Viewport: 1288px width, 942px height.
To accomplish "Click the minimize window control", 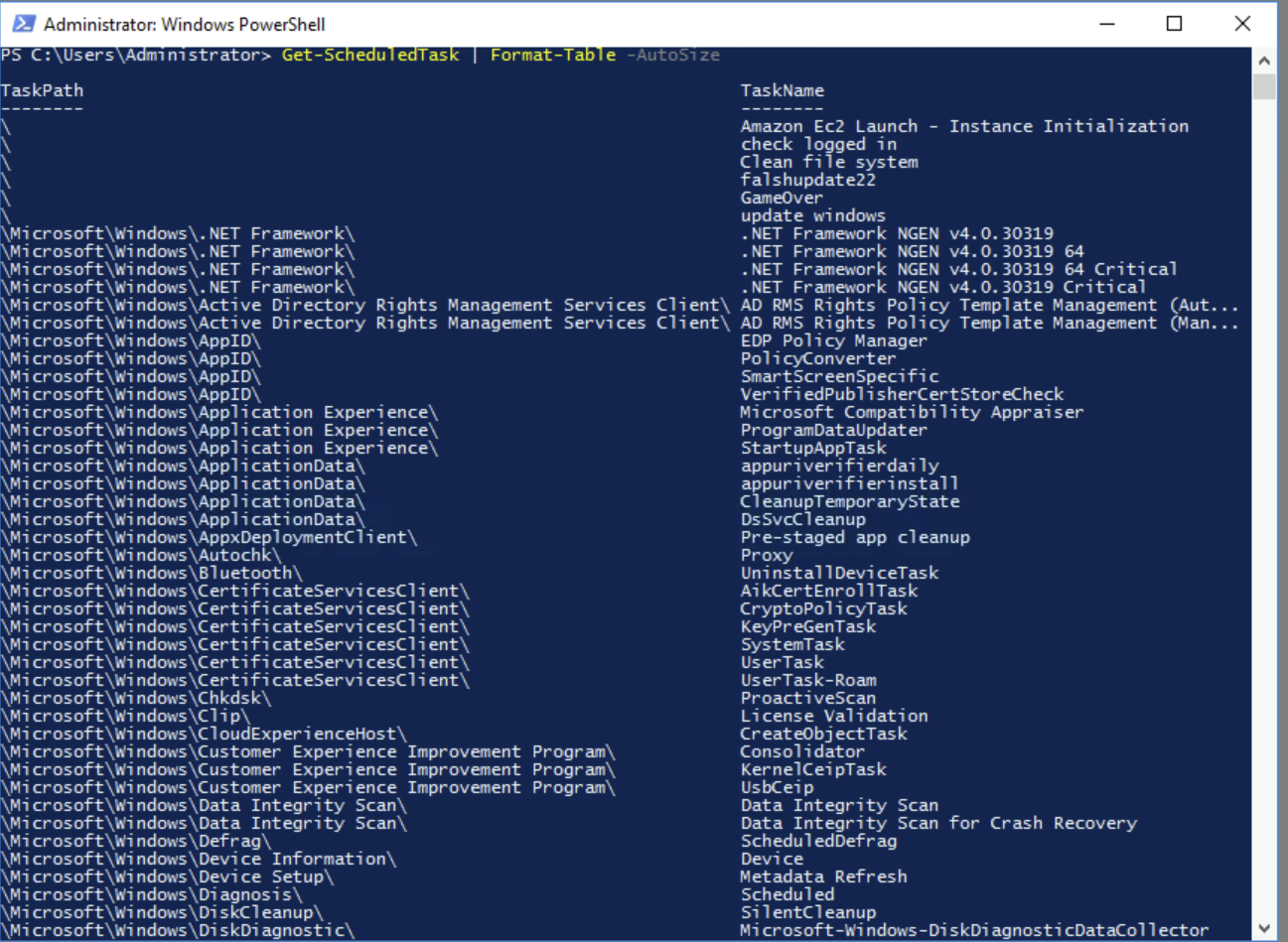I will 1108,22.
